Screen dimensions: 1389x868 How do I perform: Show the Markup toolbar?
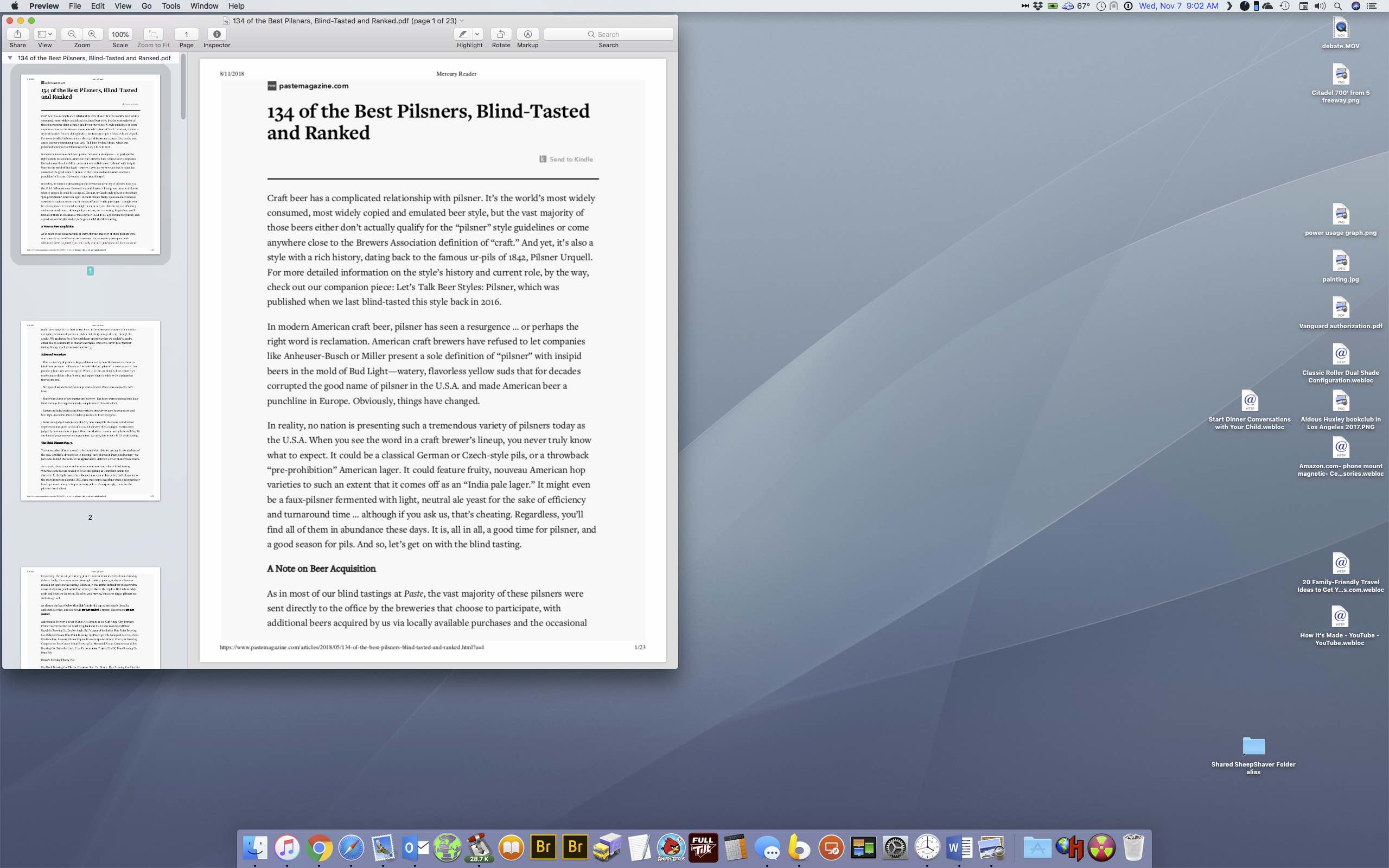[x=527, y=34]
